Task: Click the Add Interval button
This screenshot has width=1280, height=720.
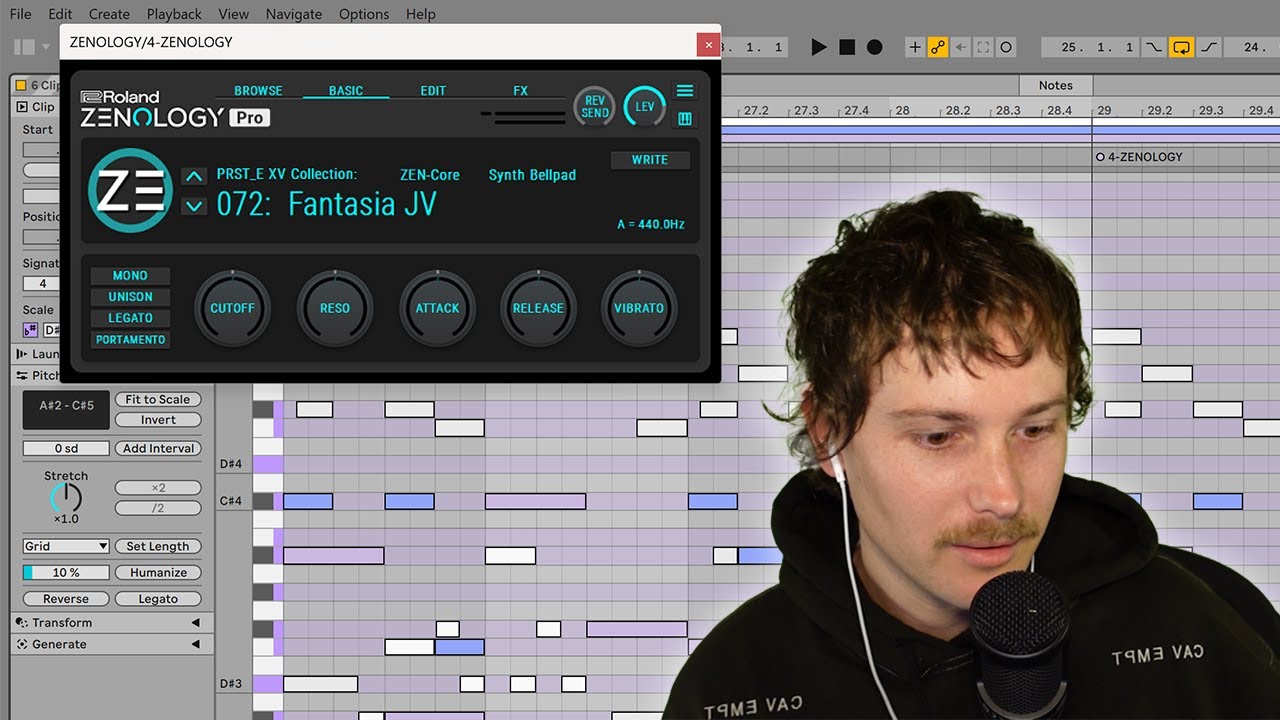Action: coord(158,449)
